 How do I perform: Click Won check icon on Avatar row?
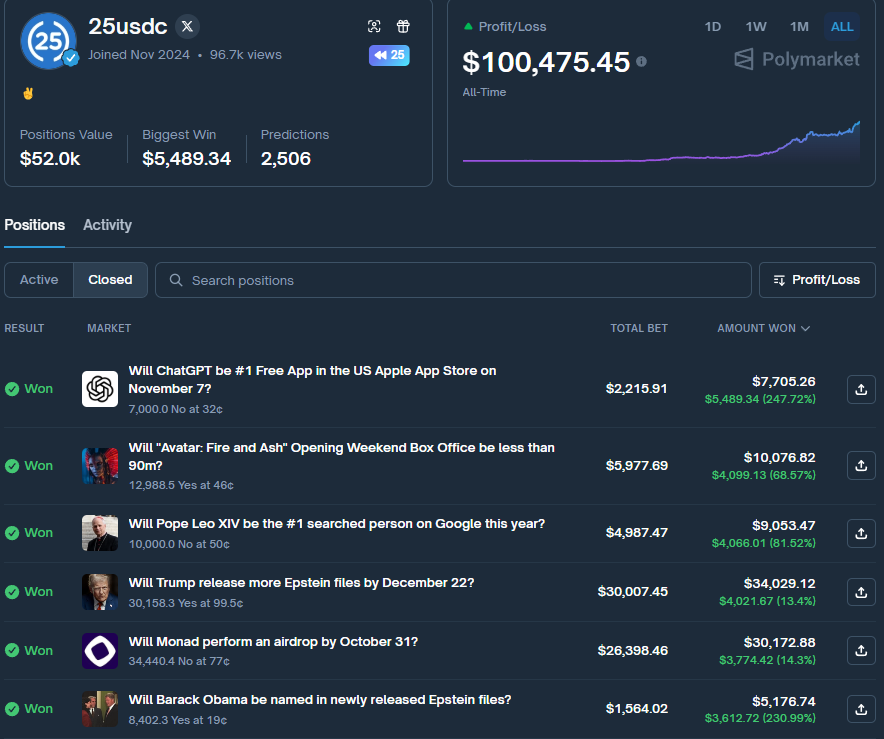[x=12, y=466]
